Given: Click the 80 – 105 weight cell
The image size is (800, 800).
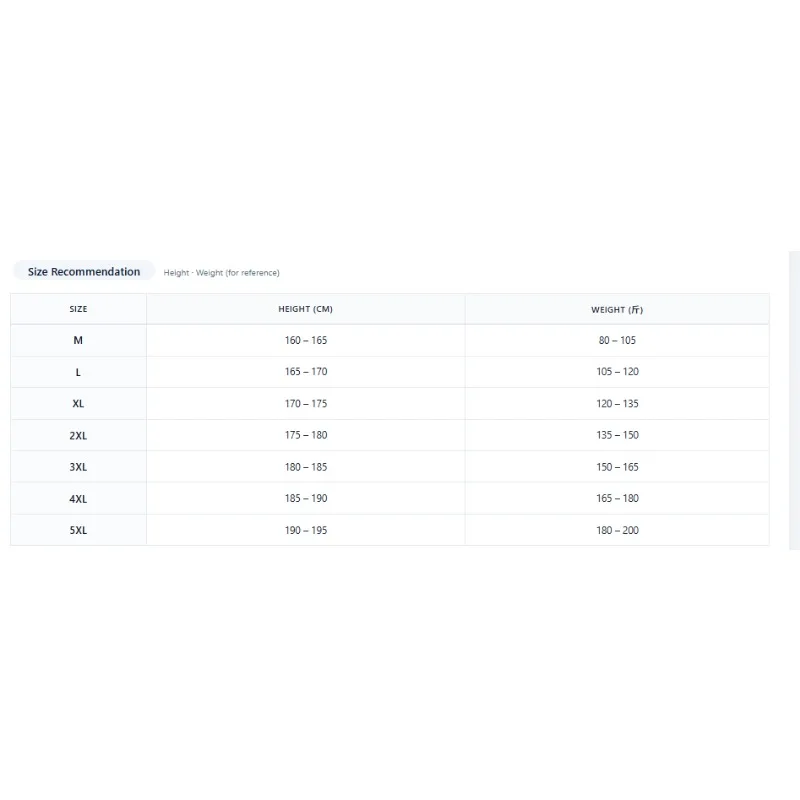Looking at the screenshot, I should 617,340.
